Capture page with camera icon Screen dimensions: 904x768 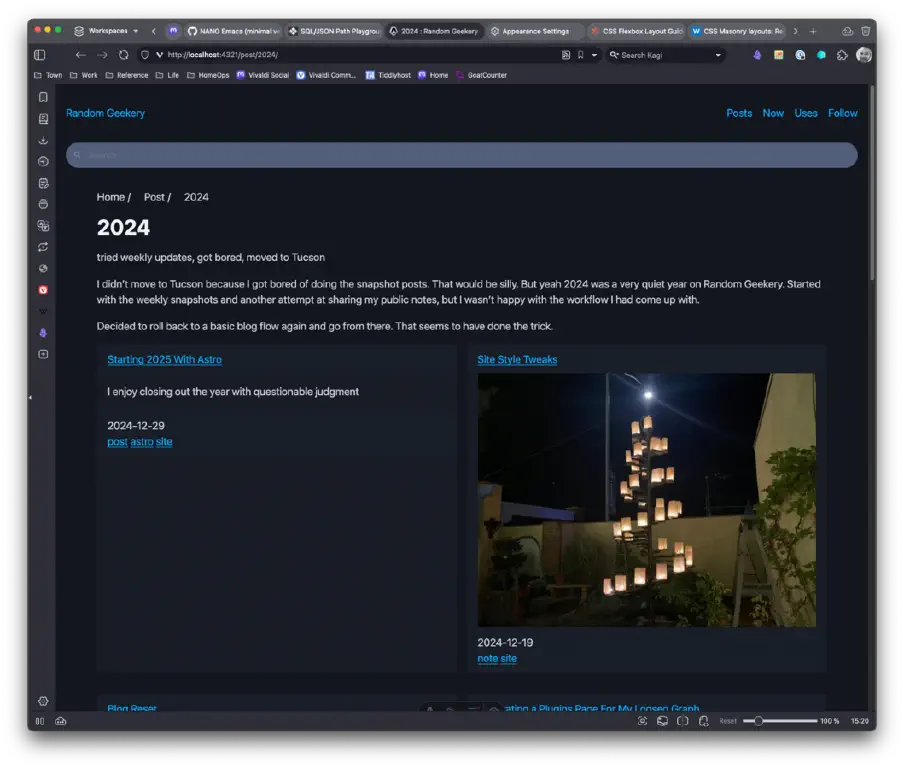[x=642, y=721]
